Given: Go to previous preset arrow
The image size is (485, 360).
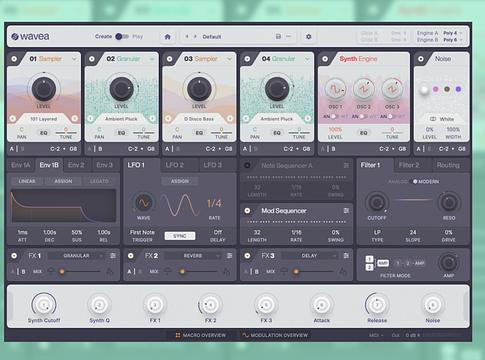Looking at the screenshot, I should point(187,36).
